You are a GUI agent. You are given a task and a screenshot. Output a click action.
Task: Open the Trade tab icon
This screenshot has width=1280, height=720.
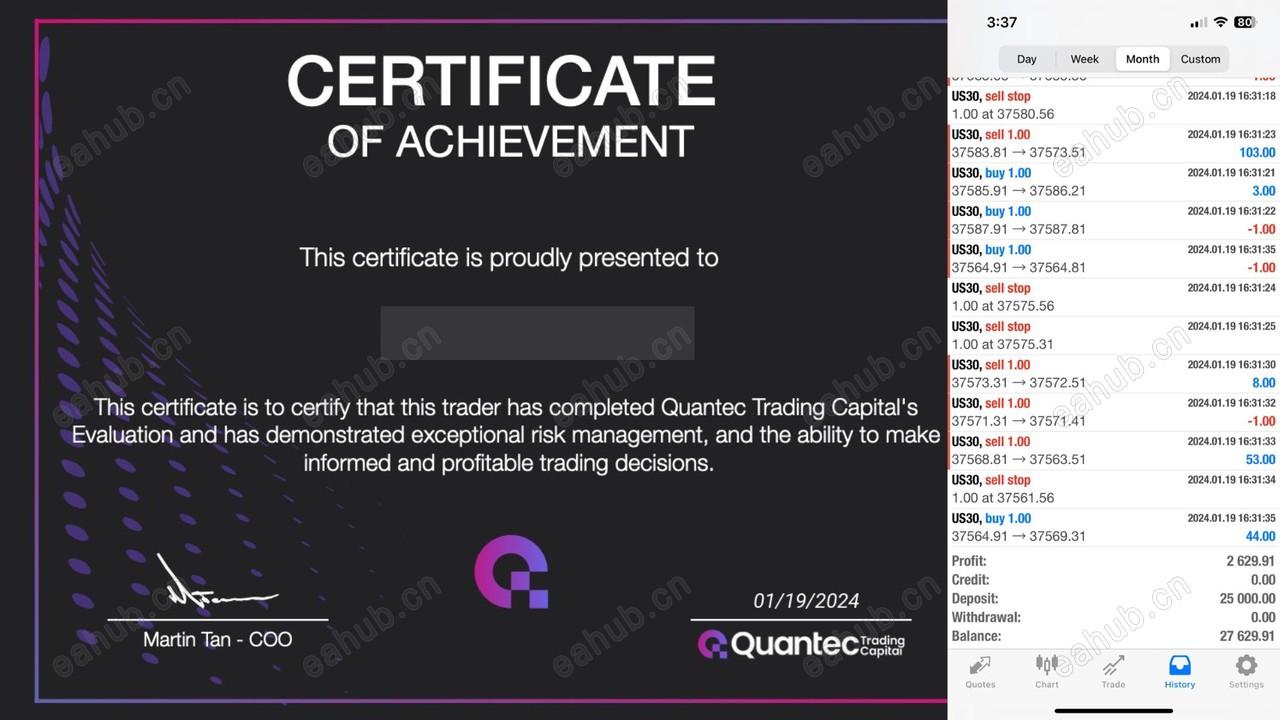pos(1113,666)
